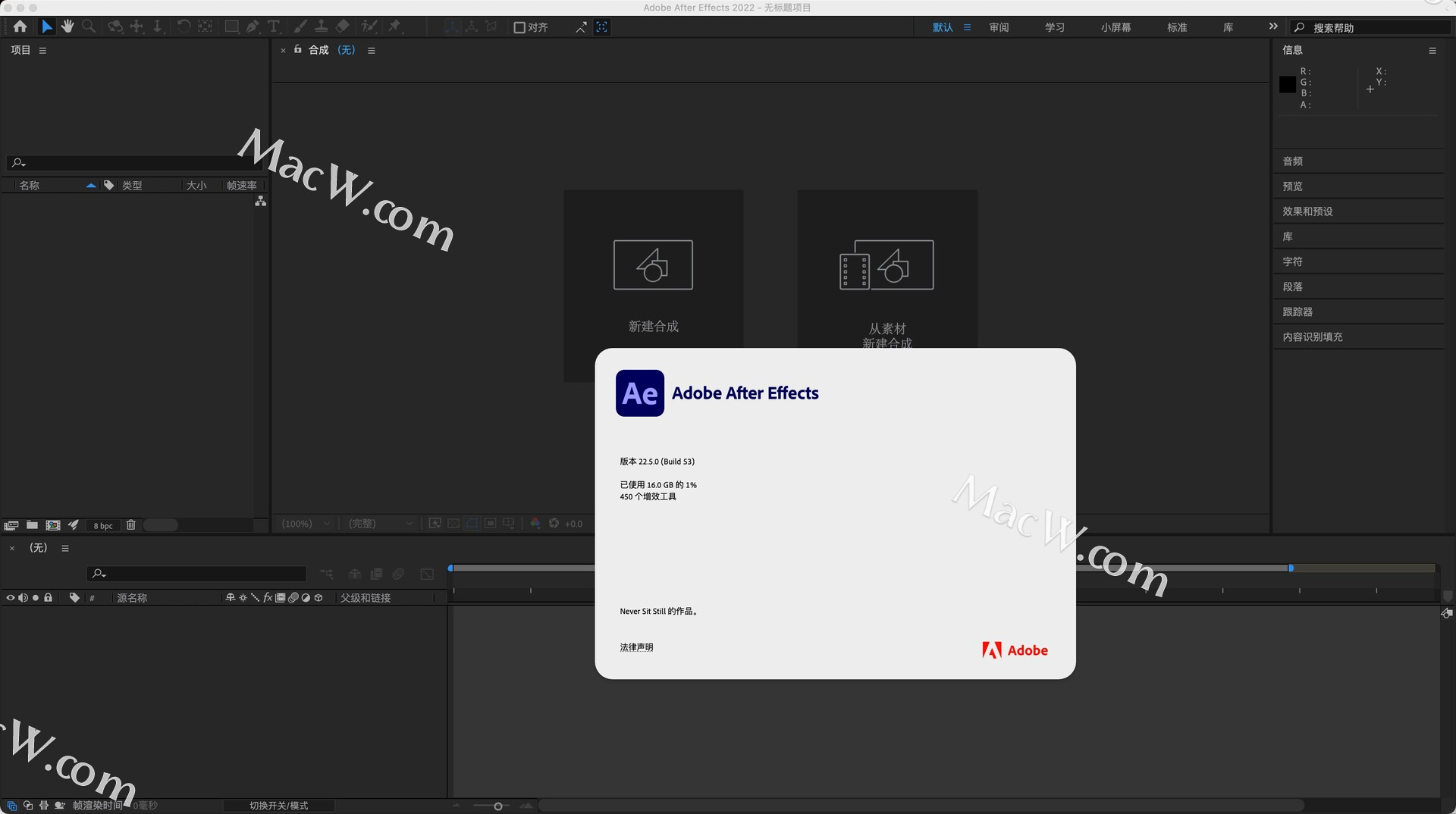Image resolution: width=1456 pixels, height=814 pixels.
Task: Toggle layer switches pane icon at timeline bottom
Action: [x=11, y=806]
